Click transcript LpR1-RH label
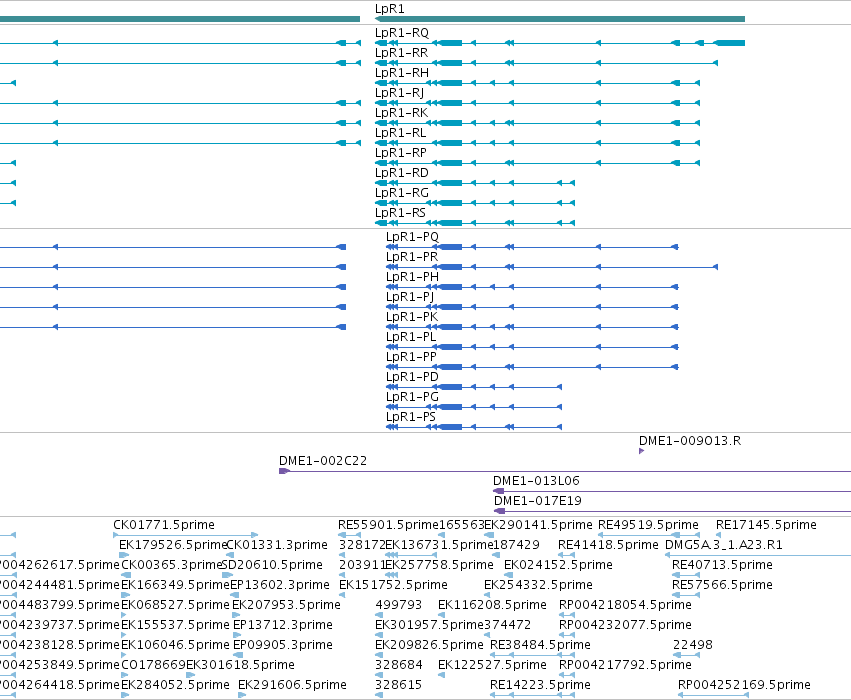The image size is (851, 700). coord(402,73)
